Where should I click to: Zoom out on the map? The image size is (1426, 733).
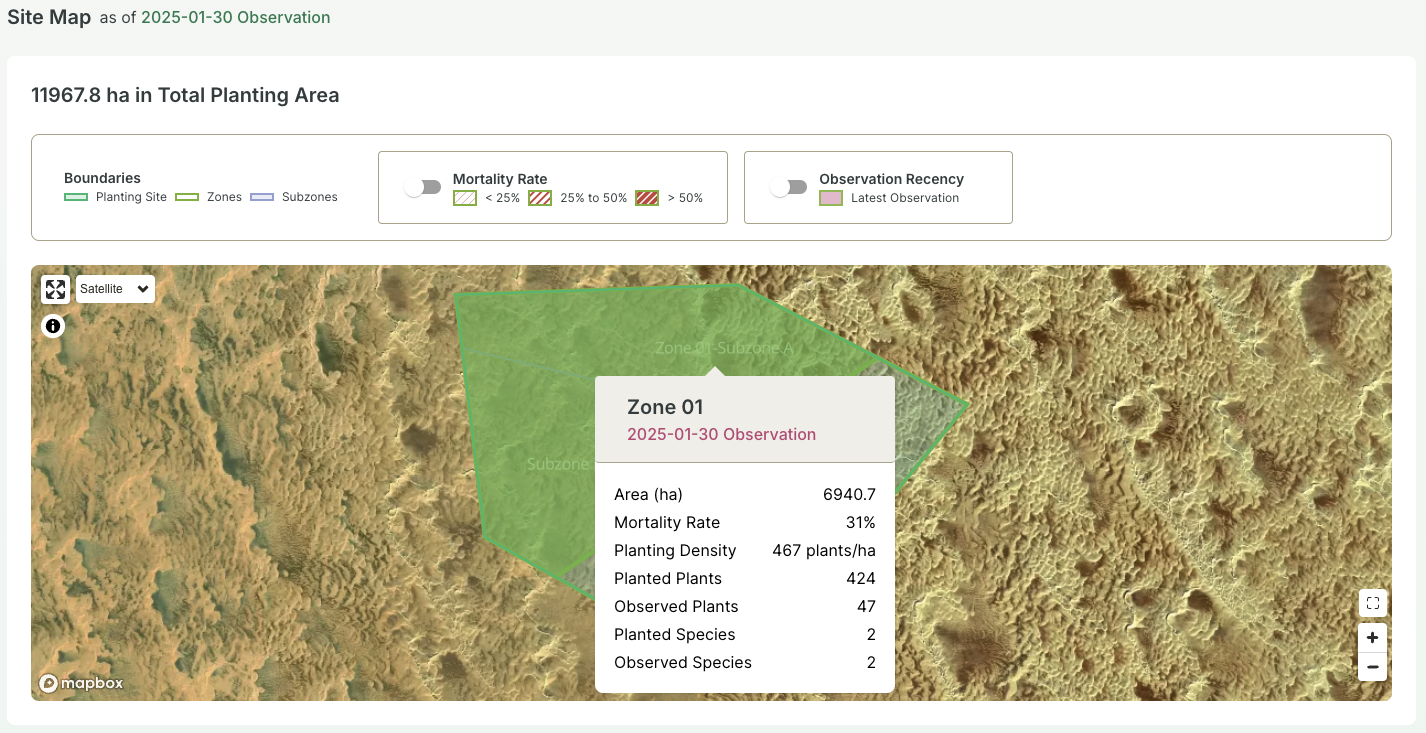point(1373,667)
